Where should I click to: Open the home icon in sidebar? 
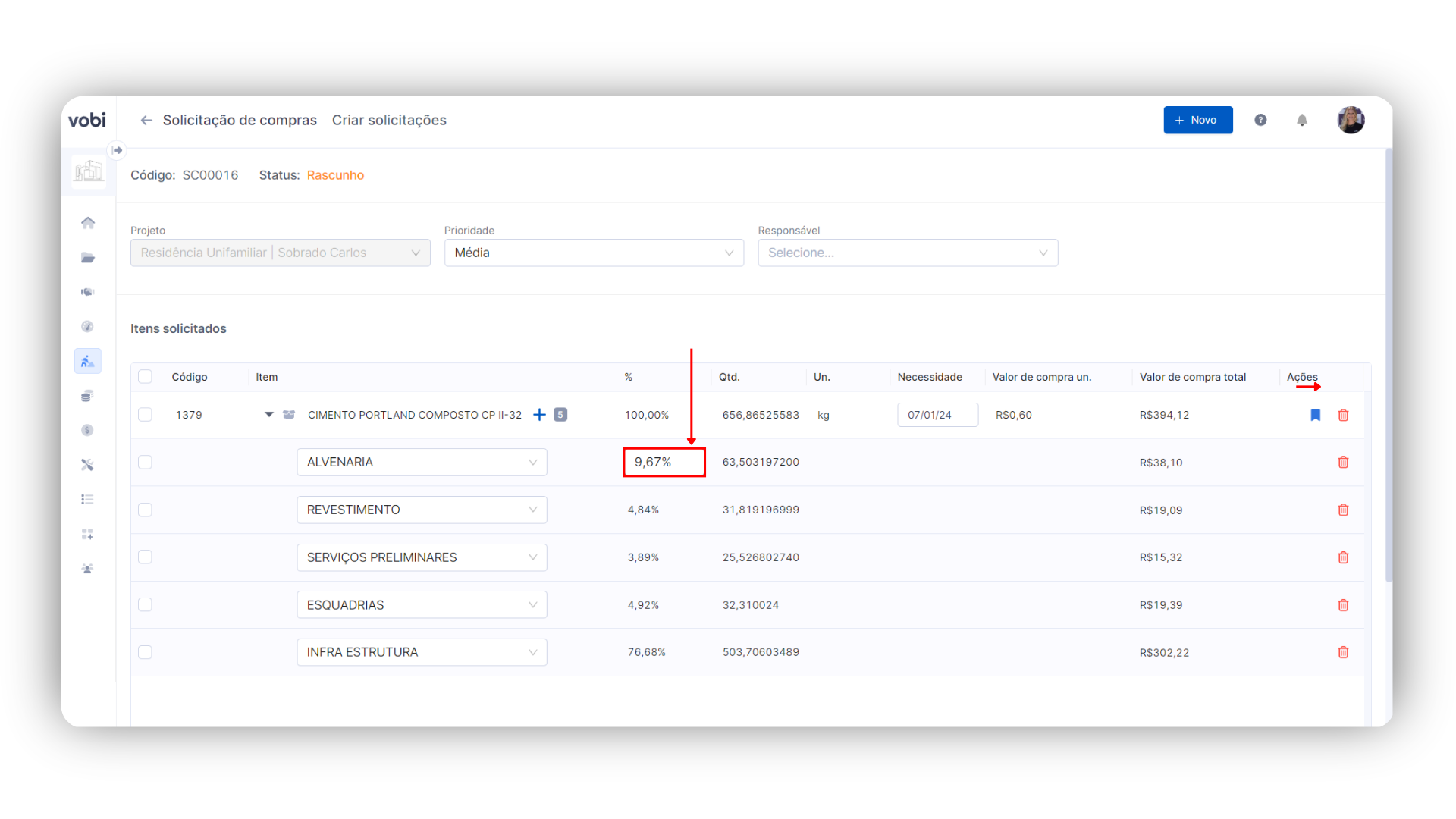88,223
